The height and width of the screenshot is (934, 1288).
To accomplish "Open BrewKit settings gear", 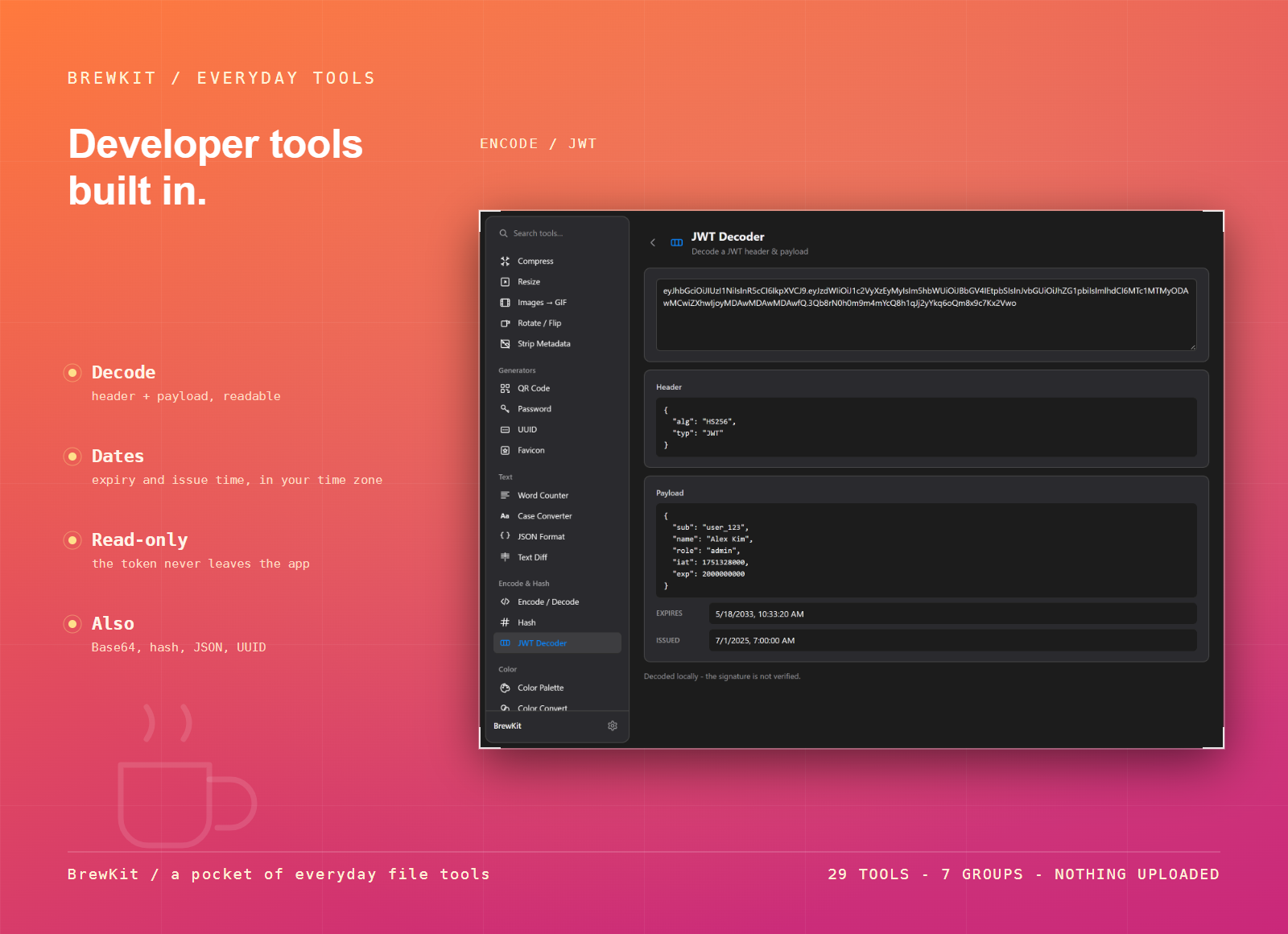I will 613,725.
